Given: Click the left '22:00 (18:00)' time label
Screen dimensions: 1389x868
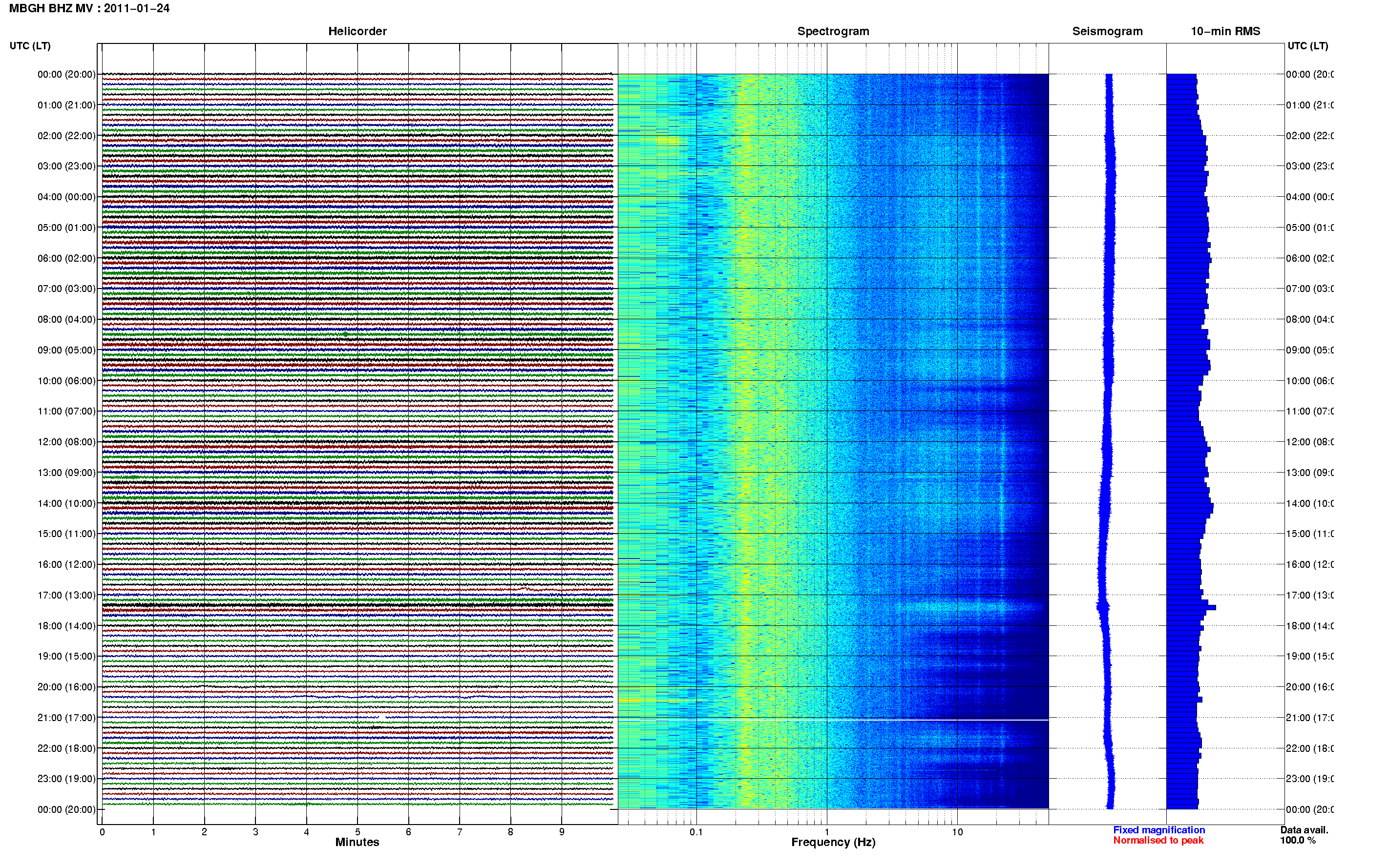Looking at the screenshot, I should click(x=66, y=748).
